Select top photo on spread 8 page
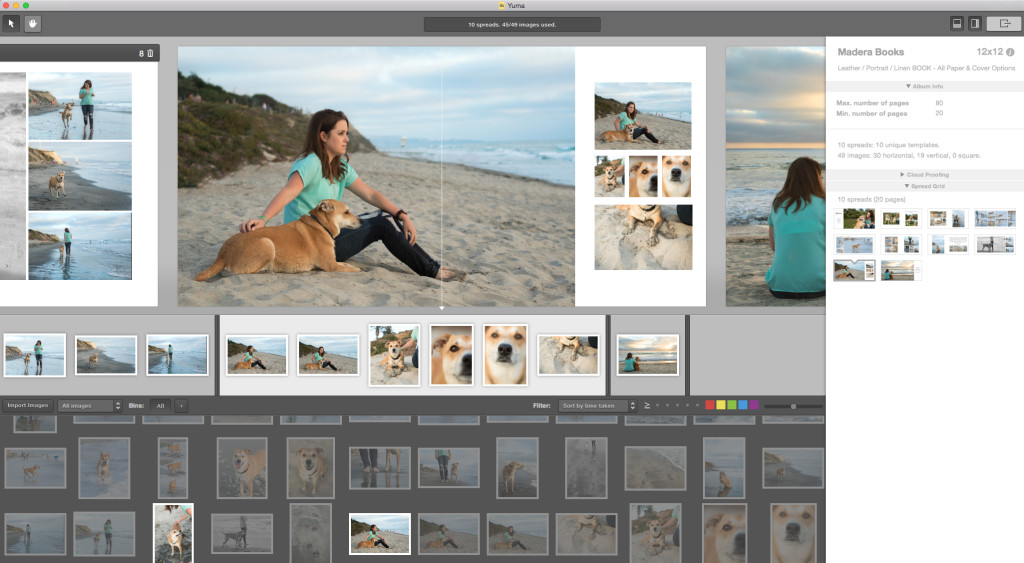This screenshot has height=563, width=1024. 80,106
